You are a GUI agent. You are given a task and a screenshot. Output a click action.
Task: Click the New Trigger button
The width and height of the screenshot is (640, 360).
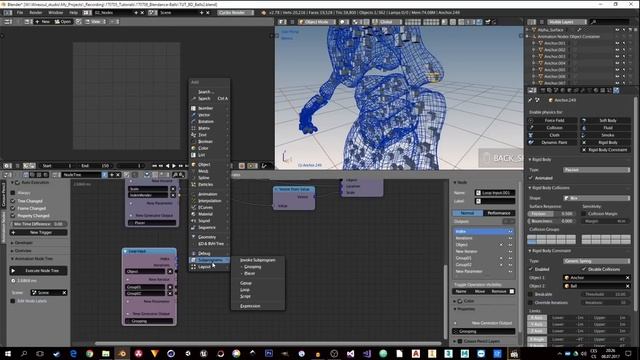(38, 232)
